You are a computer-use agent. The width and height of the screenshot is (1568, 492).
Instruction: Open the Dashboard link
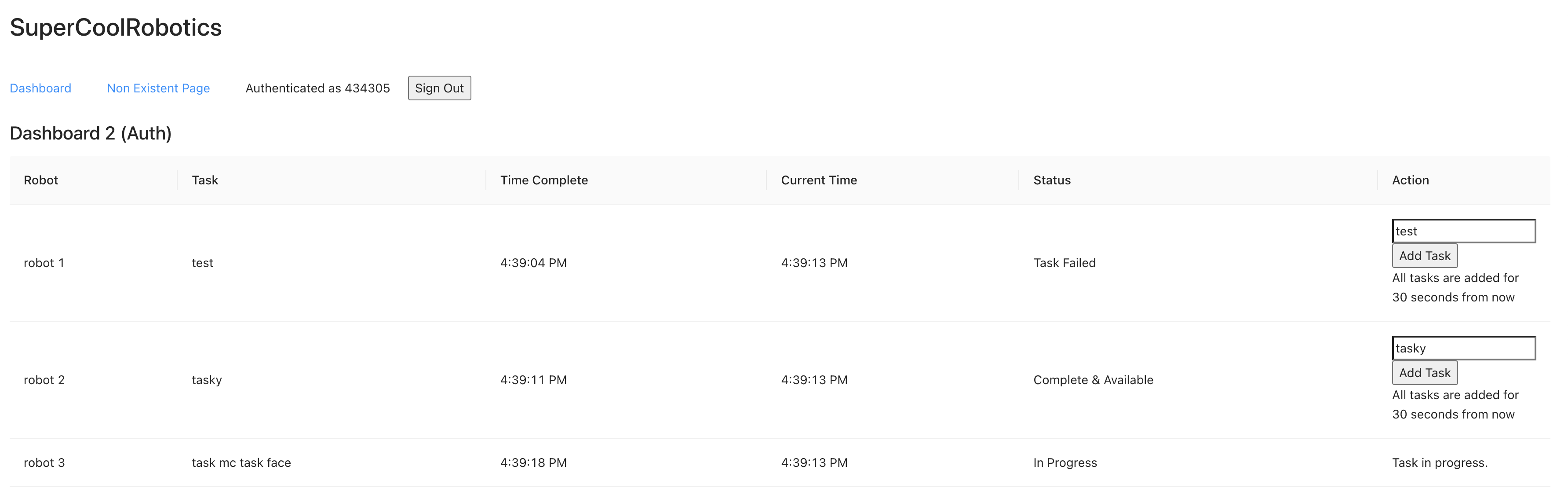pos(40,88)
